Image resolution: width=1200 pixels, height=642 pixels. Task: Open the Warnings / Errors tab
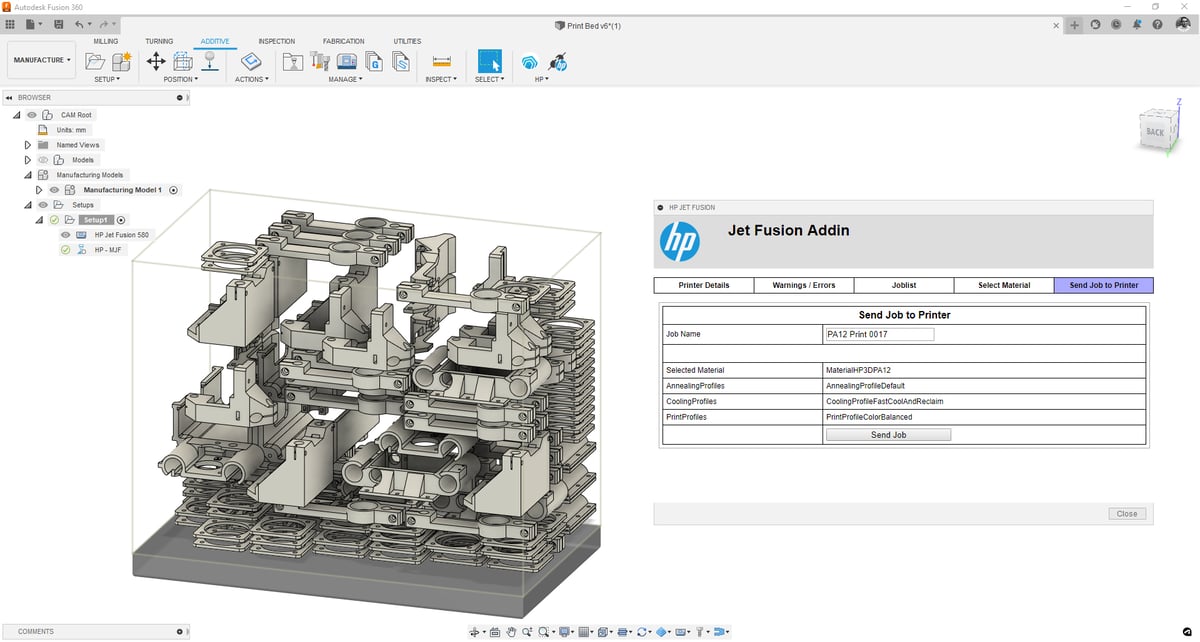pos(804,285)
